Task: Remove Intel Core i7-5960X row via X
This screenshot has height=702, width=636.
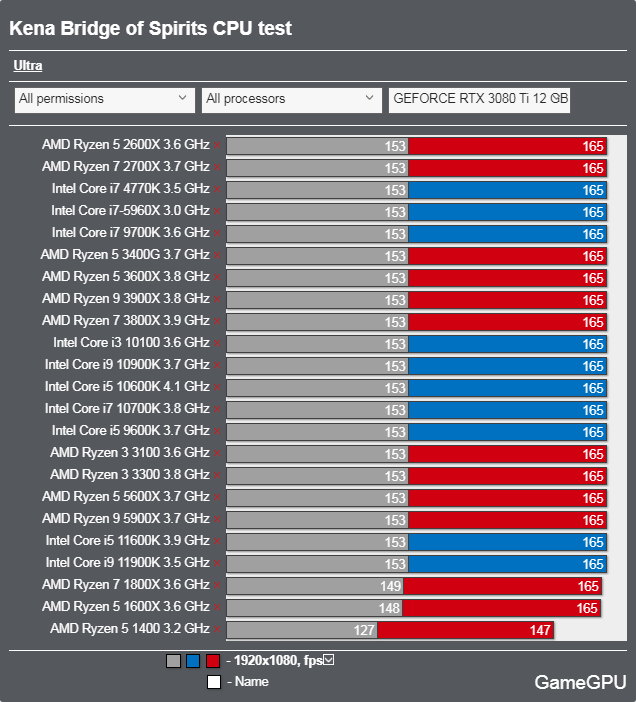Action: pos(217,211)
